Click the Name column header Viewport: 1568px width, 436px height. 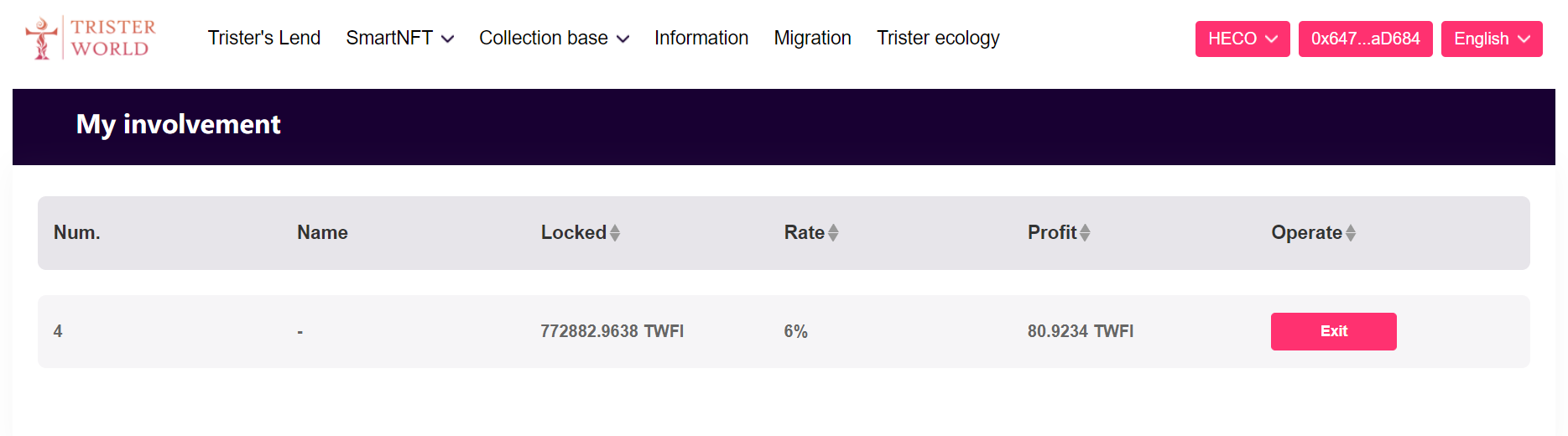tap(322, 233)
